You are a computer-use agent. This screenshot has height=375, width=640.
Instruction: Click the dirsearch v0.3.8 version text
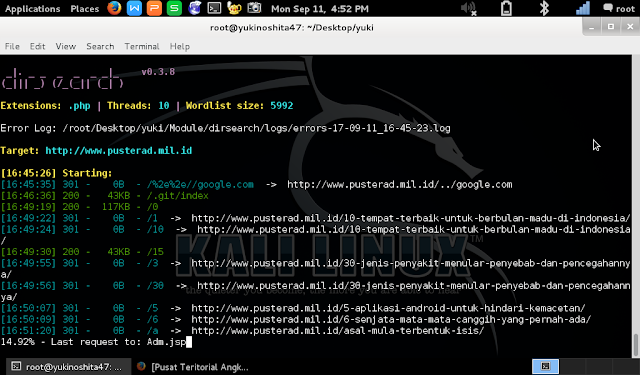[158, 72]
